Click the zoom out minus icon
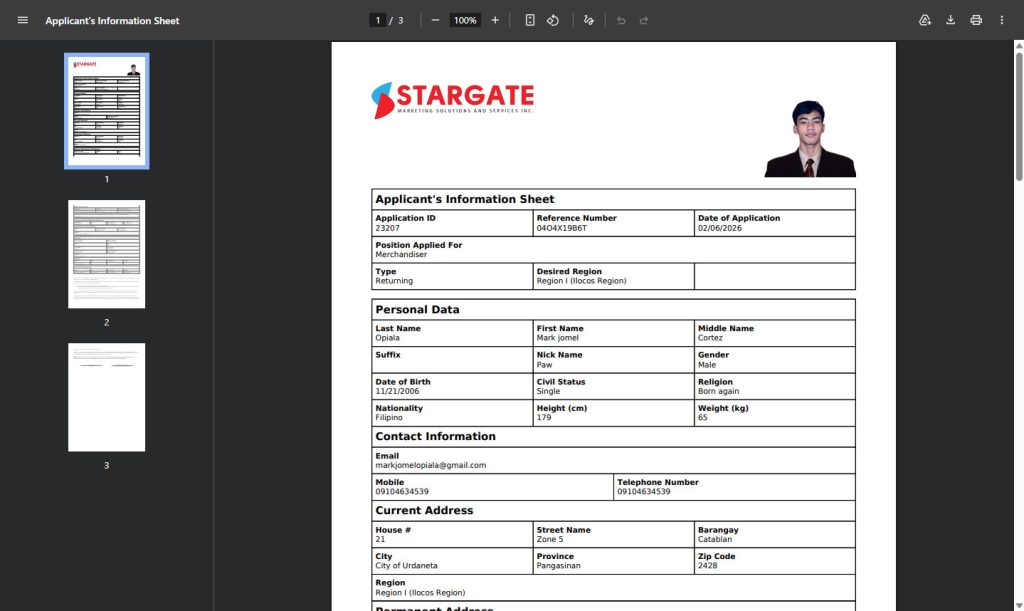Image resolution: width=1024 pixels, height=611 pixels. tap(435, 20)
